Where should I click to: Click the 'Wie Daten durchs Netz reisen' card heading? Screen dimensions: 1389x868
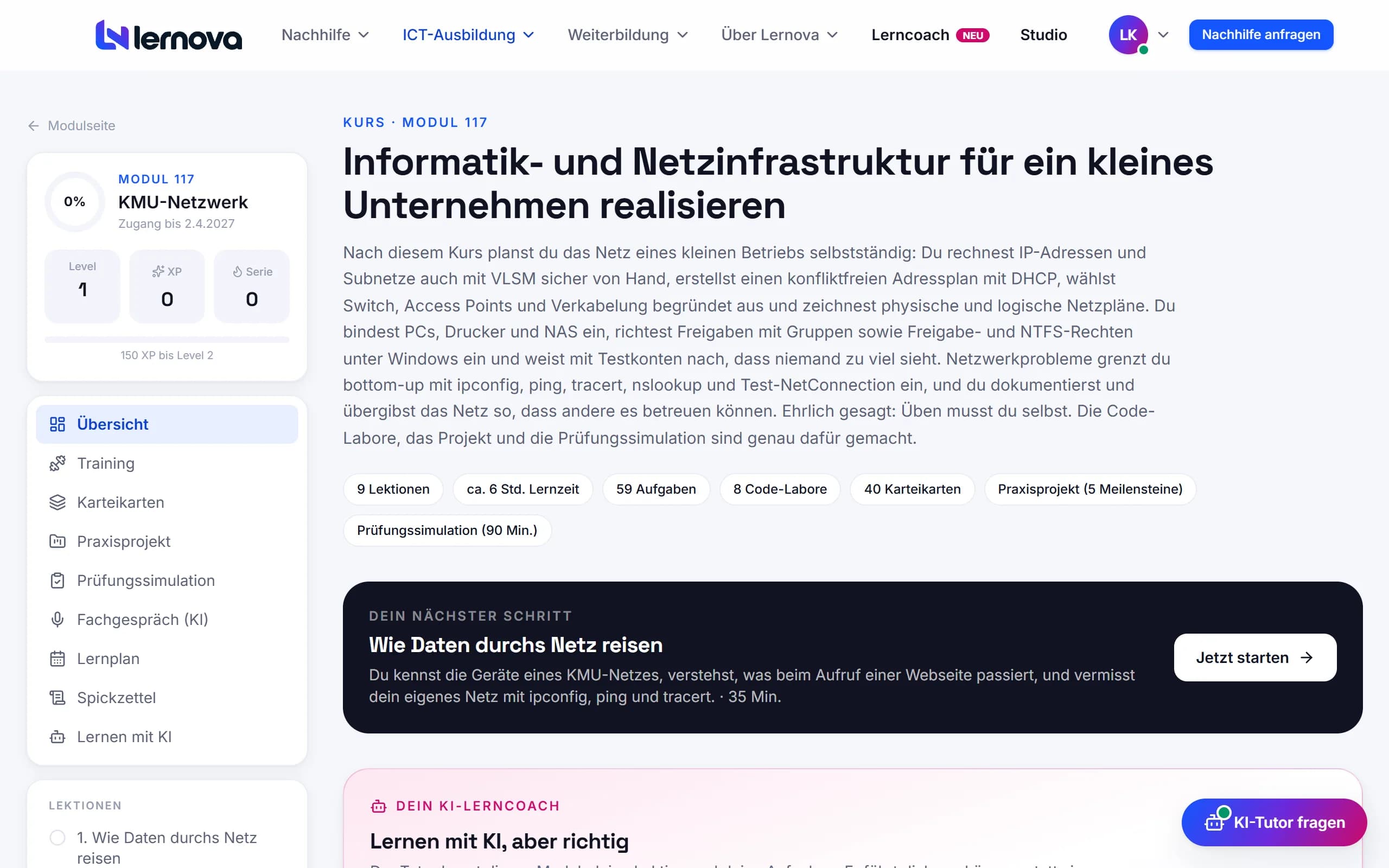pos(515,645)
